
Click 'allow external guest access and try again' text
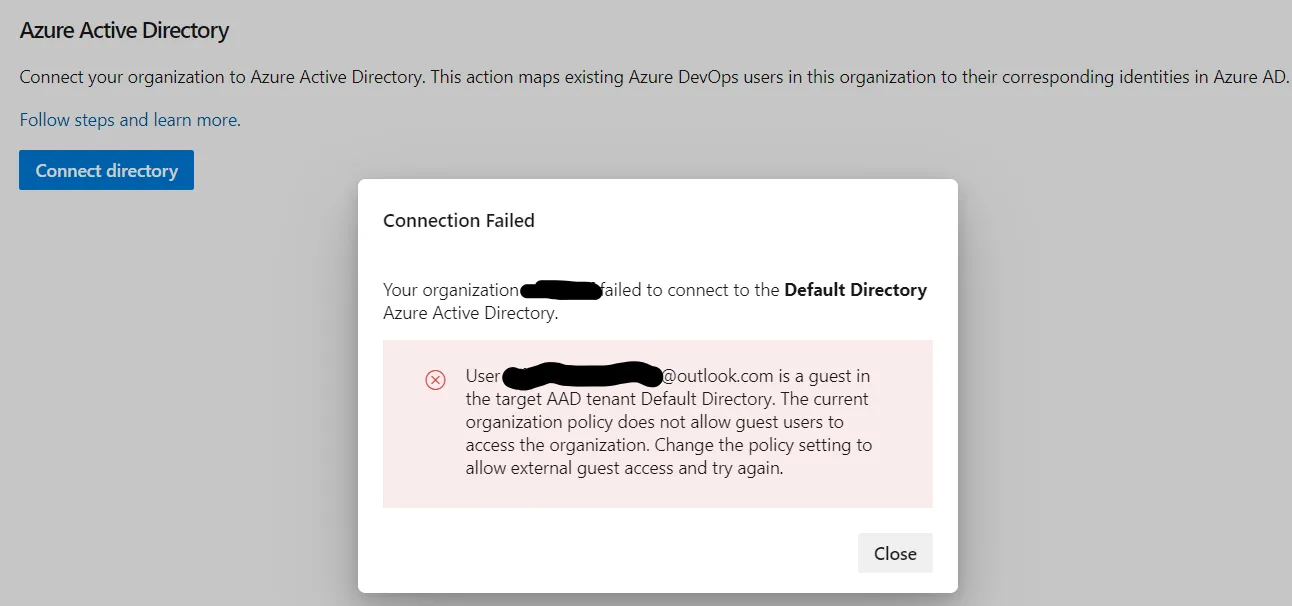pyautogui.click(x=624, y=468)
